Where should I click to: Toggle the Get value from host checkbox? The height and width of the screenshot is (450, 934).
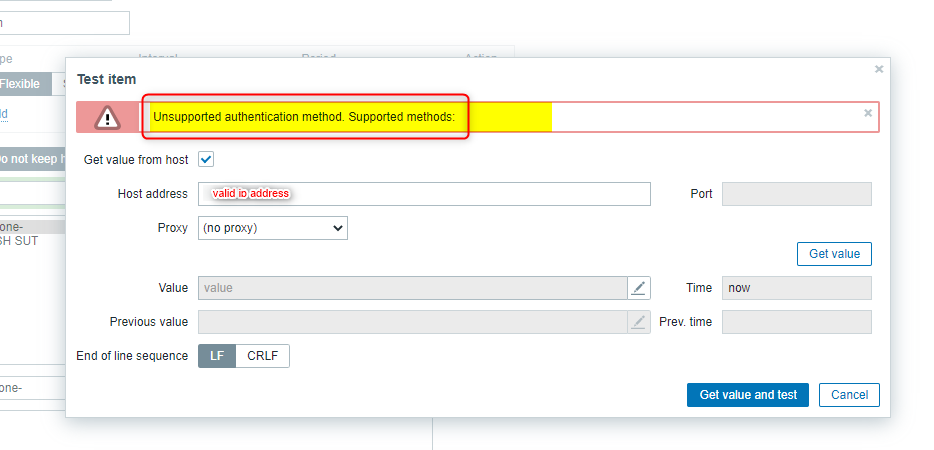(206, 159)
